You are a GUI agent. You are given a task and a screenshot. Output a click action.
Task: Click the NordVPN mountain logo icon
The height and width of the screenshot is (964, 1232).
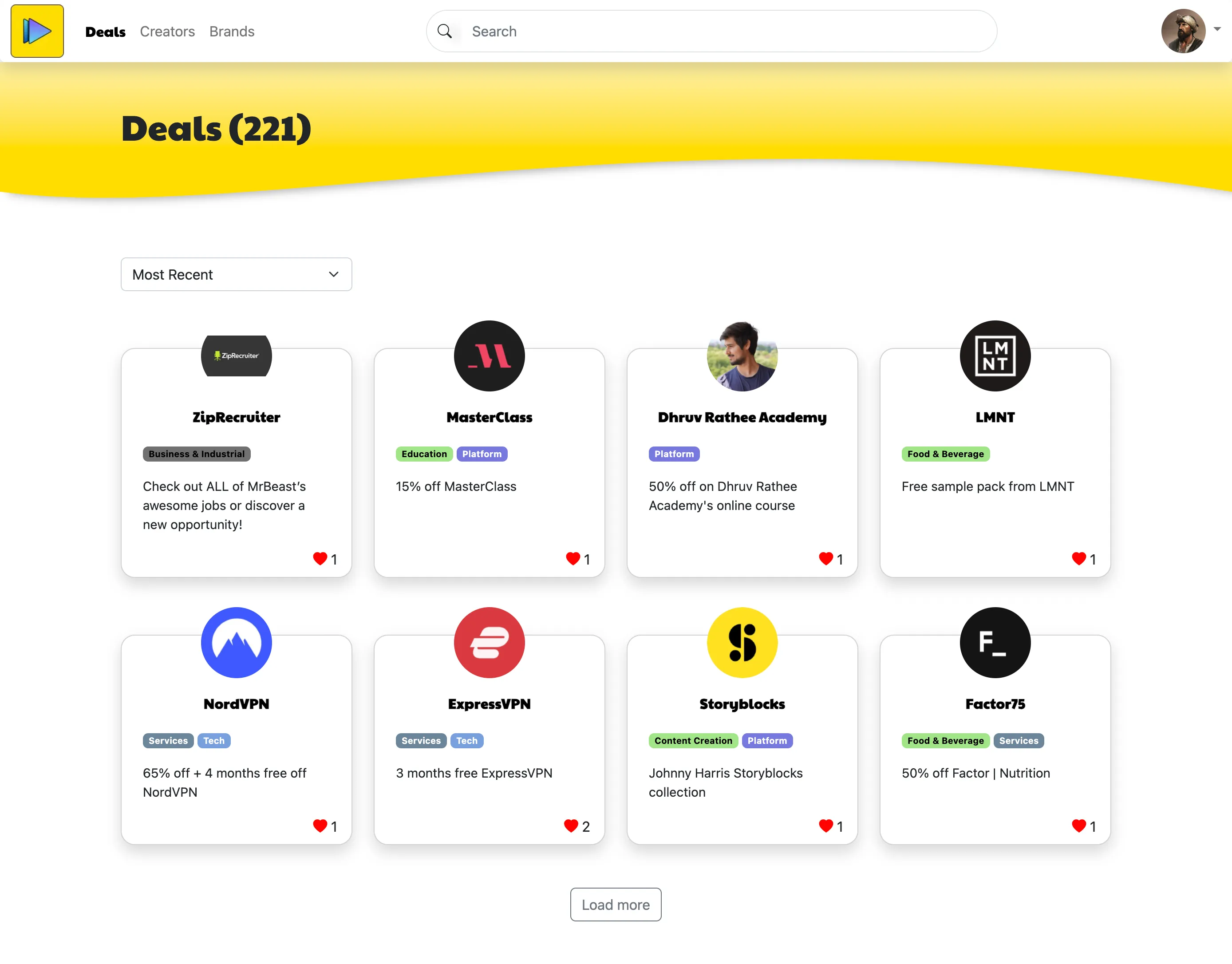237,643
